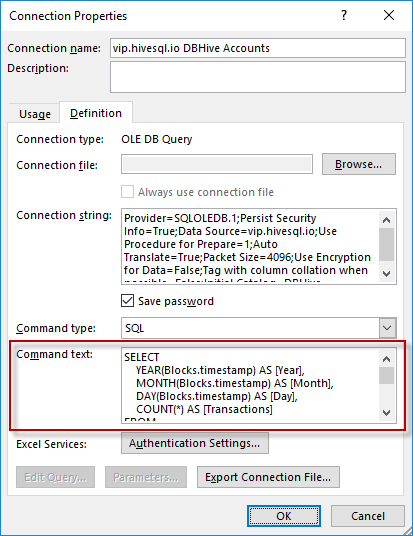Cancel the dialog
Viewport: 413px width, 536px height.
click(368, 516)
